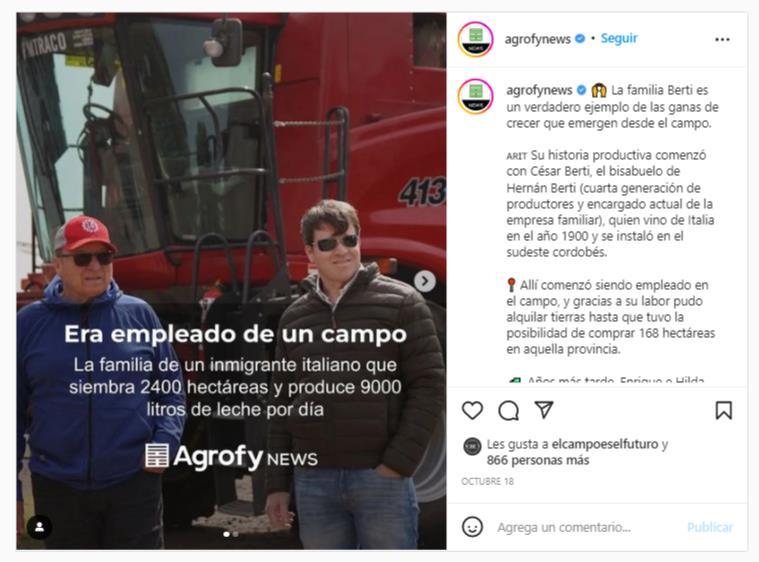
Task: Select the second carousel dot indicator
Action: coord(236,534)
